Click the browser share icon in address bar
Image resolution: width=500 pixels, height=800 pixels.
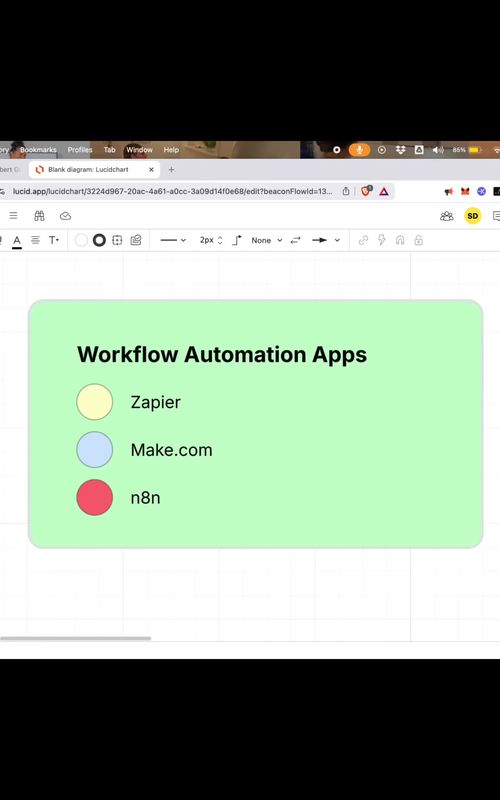click(346, 191)
